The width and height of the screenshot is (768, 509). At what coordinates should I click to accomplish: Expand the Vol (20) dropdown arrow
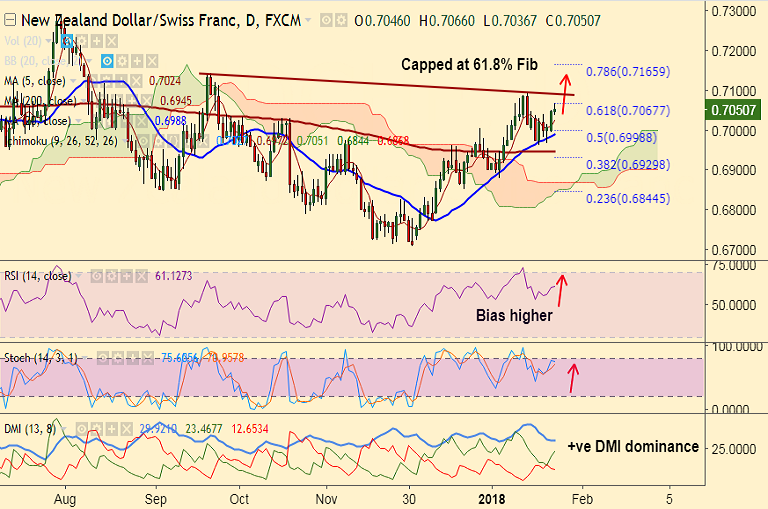click(48, 41)
